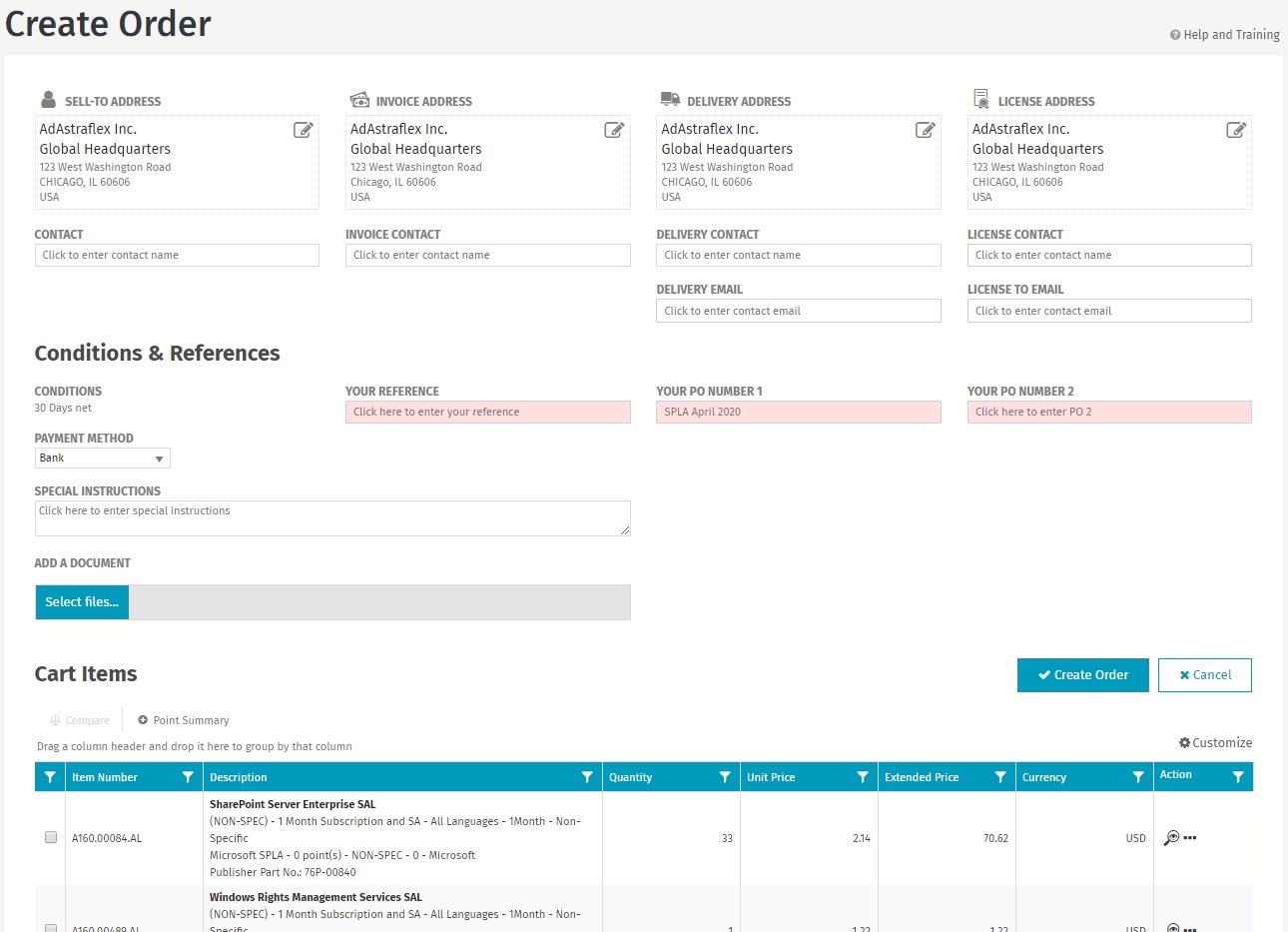1288x932 pixels.
Task: Click magnifier icon on SharePoint Server row
Action: [x=1171, y=838]
